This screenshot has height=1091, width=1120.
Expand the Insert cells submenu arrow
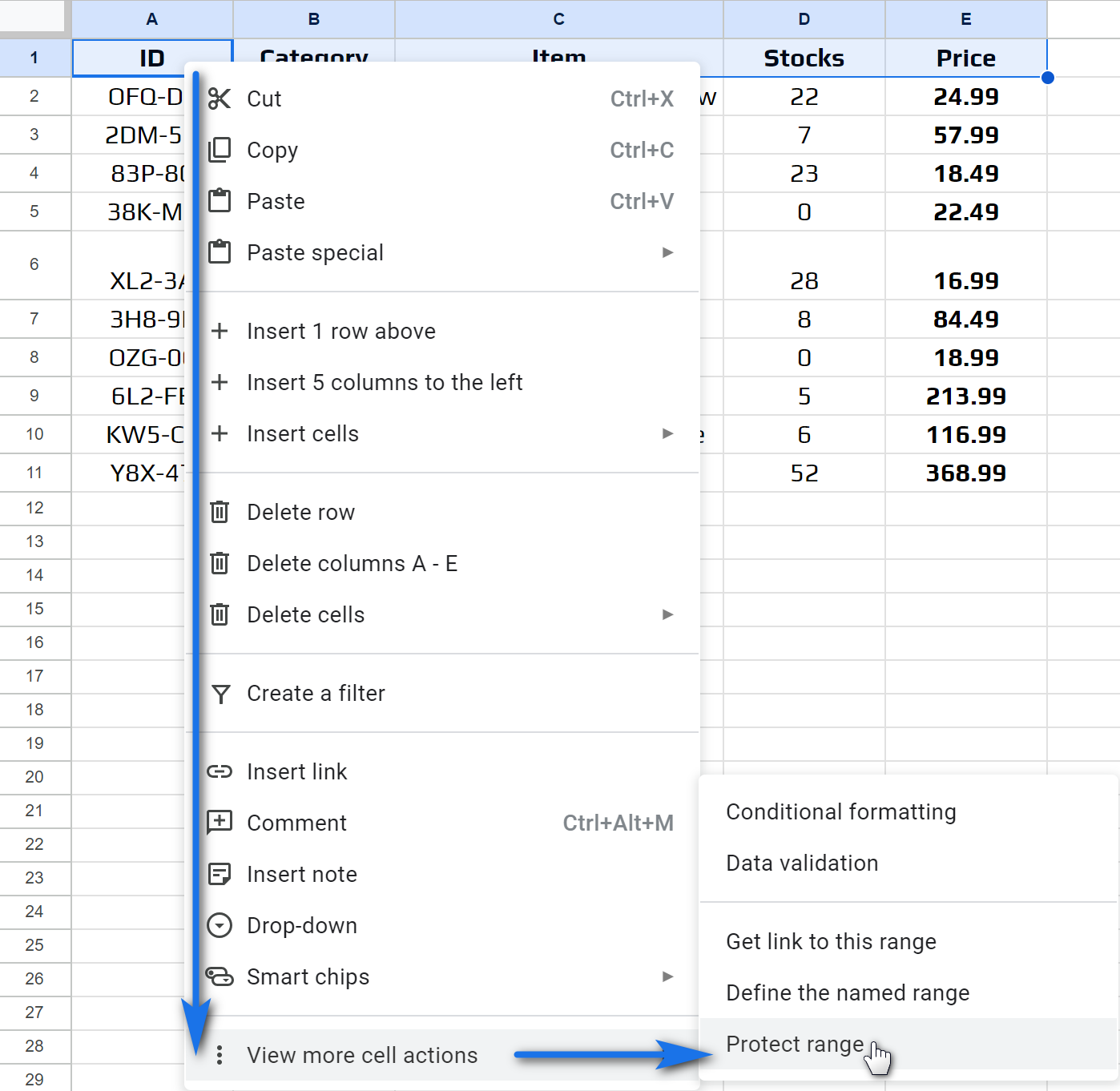667,433
